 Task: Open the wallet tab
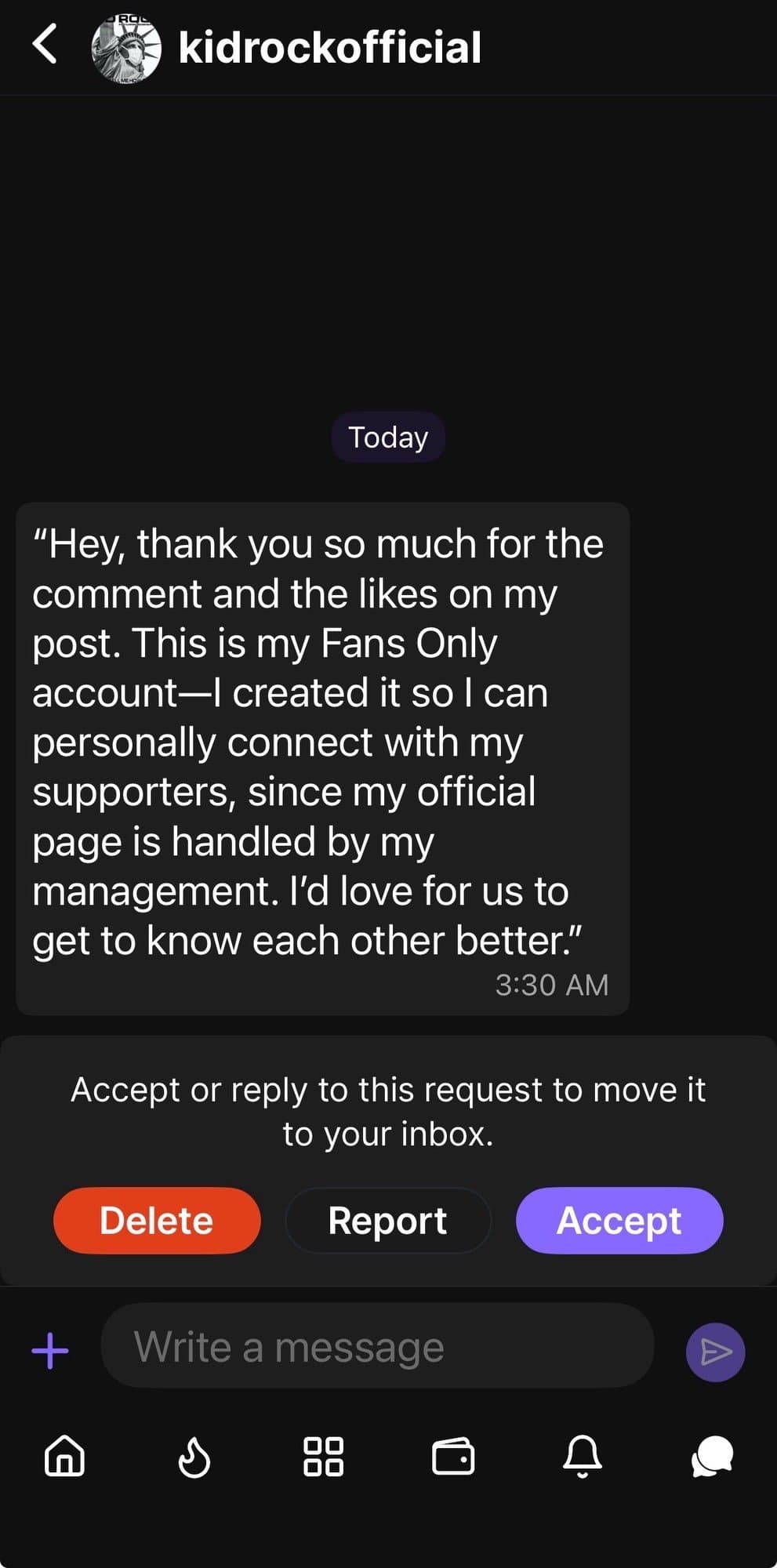(453, 1457)
